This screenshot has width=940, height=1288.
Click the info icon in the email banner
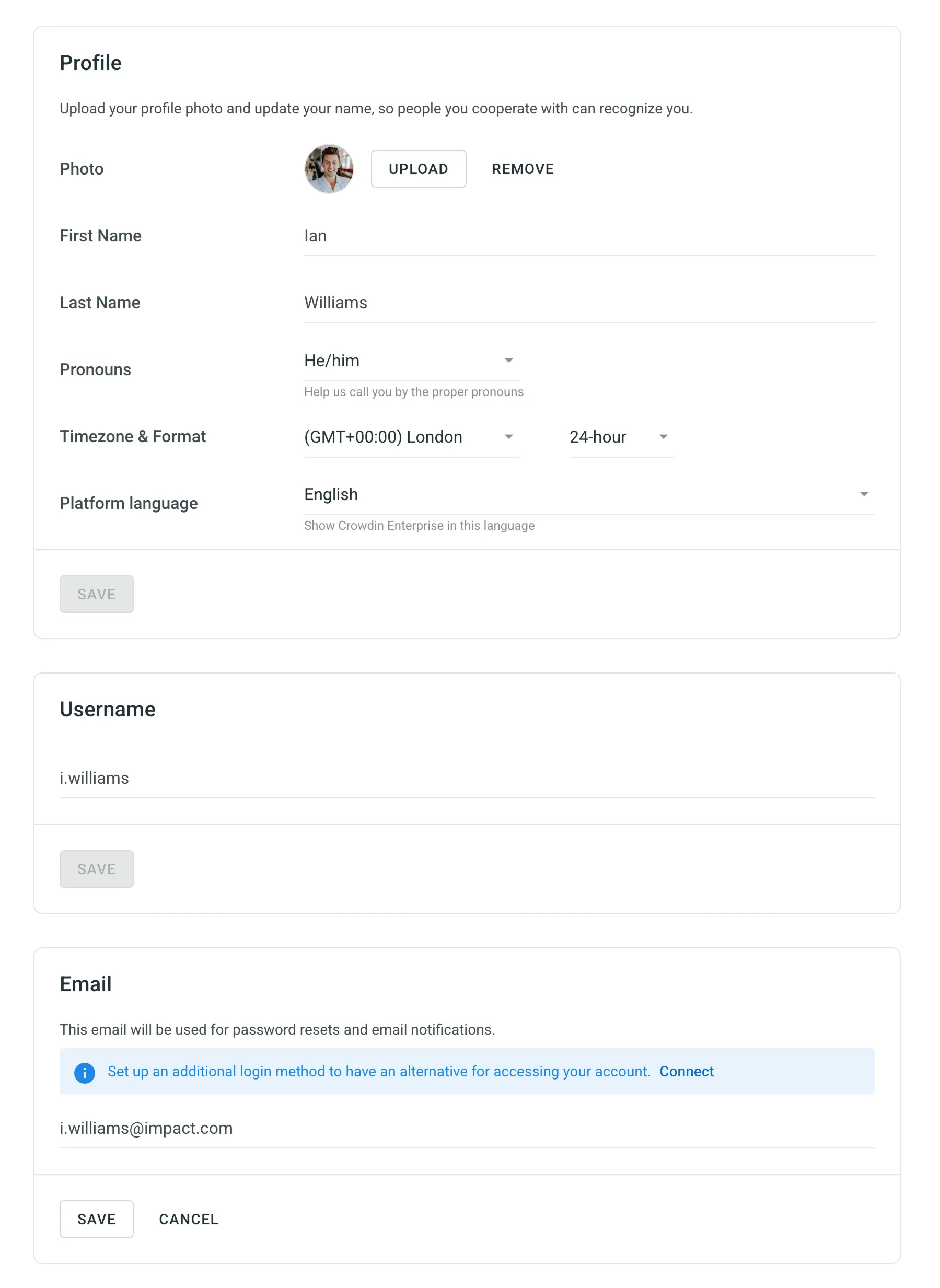[x=85, y=1071]
